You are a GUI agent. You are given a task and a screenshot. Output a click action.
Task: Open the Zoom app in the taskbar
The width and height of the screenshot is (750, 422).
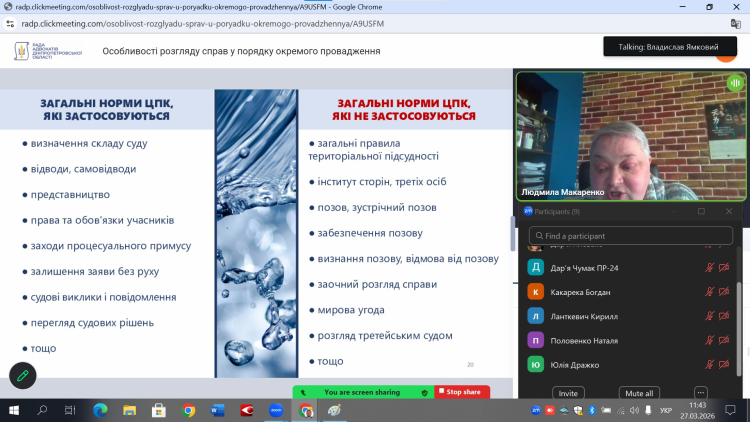(x=276, y=410)
